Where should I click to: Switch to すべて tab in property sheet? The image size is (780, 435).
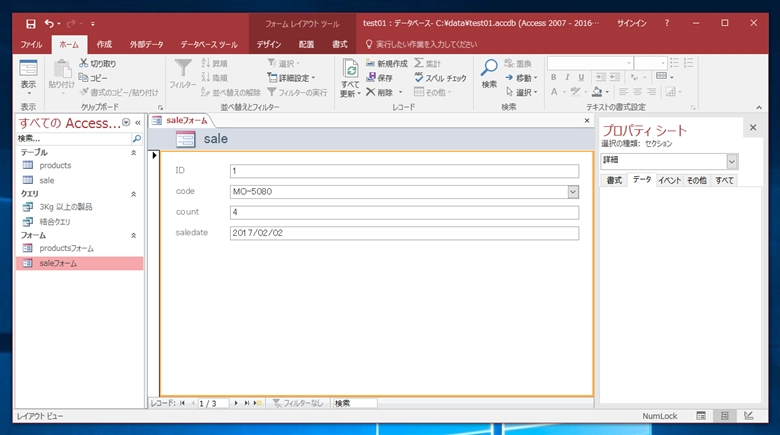(724, 180)
